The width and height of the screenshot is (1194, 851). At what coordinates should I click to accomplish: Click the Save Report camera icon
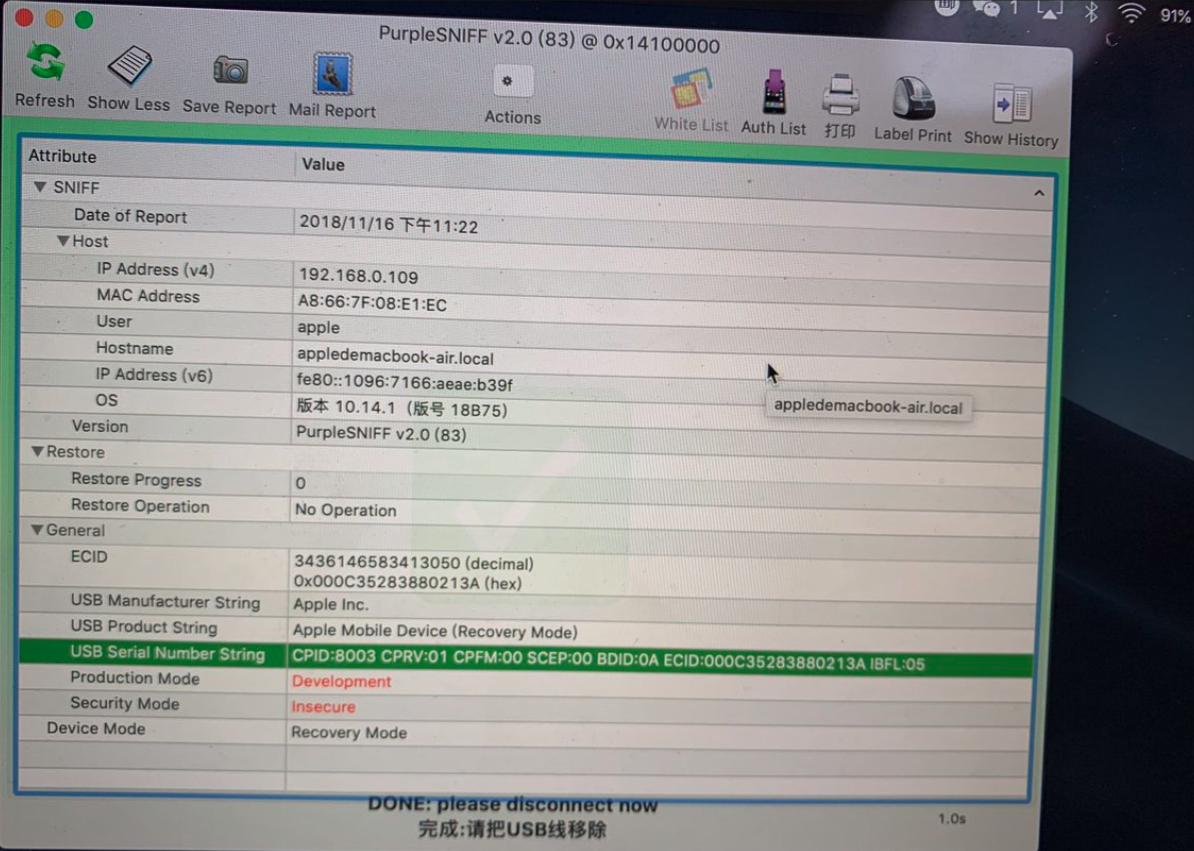(x=230, y=71)
